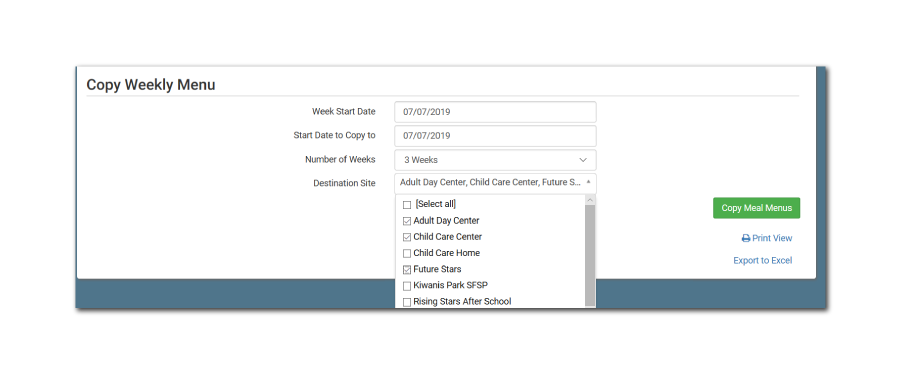Check the Select all checkbox
Screen dimensions: 900x375
407,204
